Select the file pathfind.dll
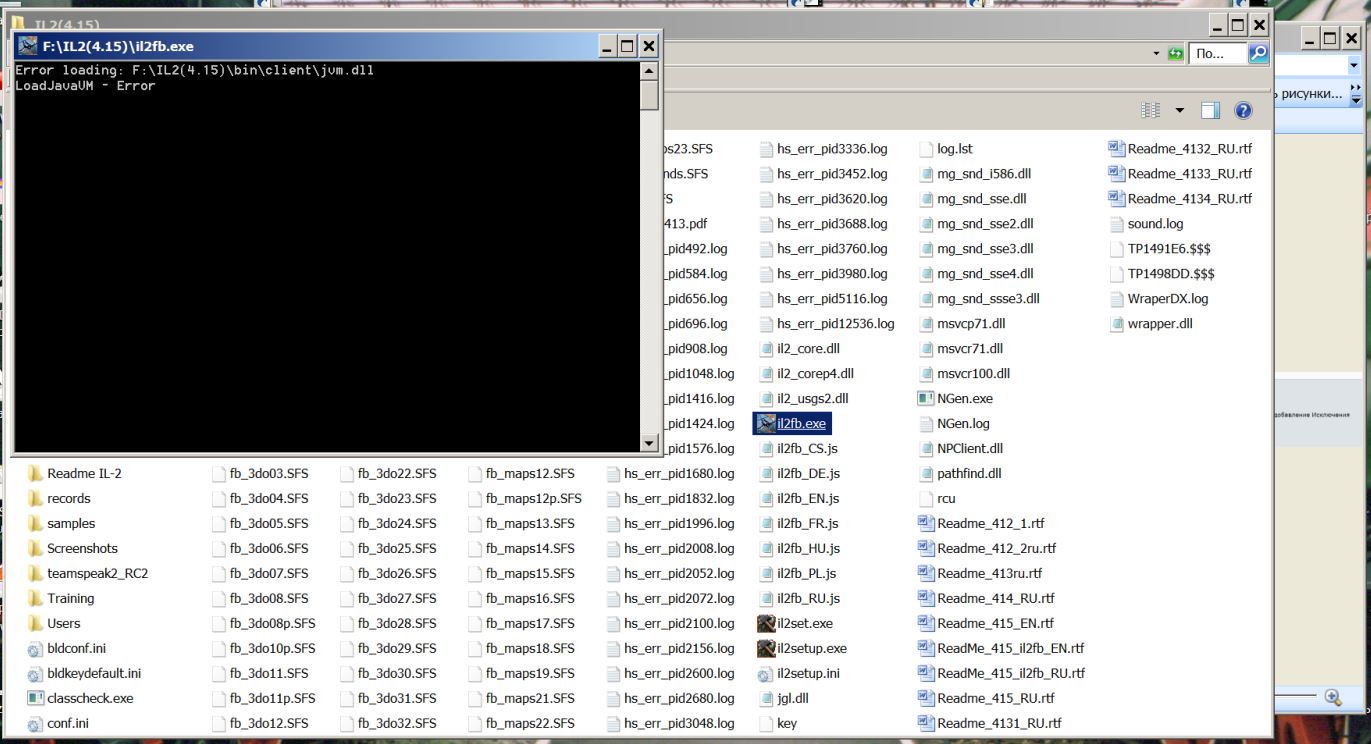 click(960, 474)
